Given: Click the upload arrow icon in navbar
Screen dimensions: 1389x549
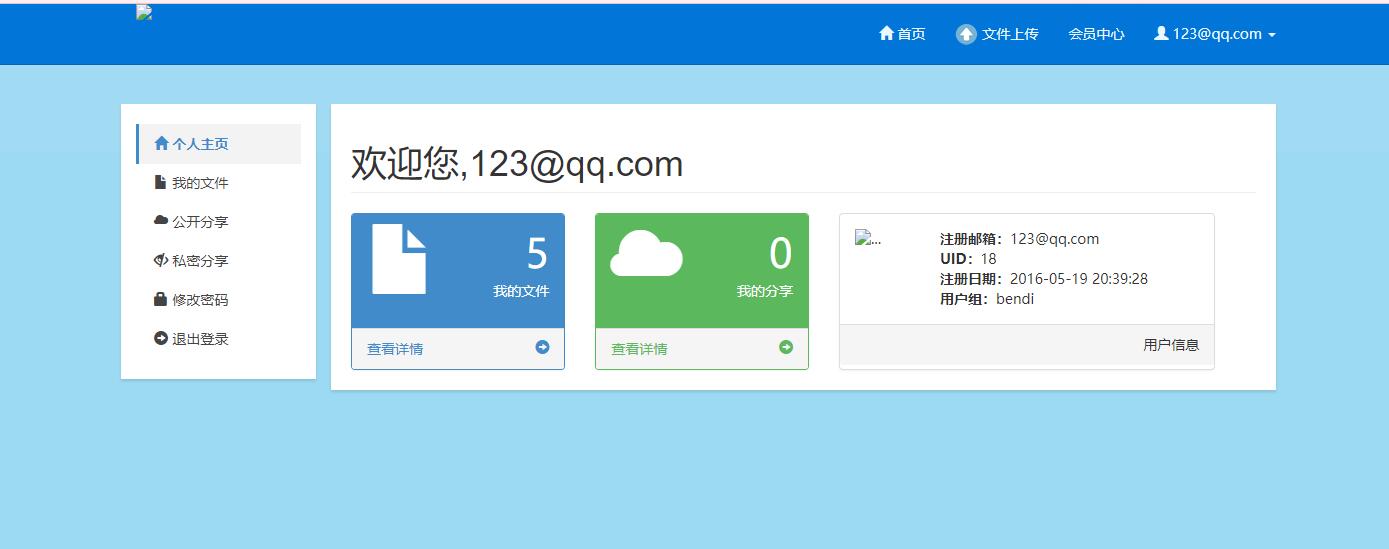Looking at the screenshot, I should coord(966,34).
